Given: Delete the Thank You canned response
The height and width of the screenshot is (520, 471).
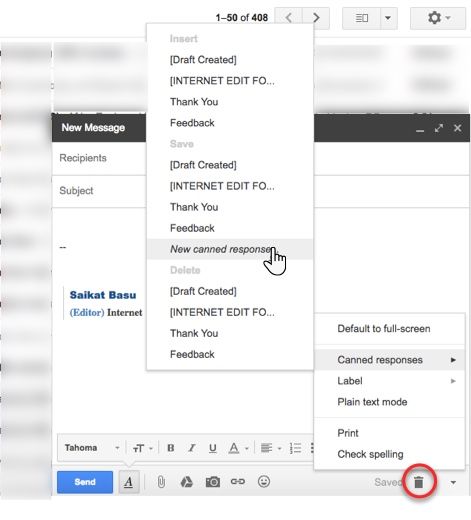Looking at the screenshot, I should (x=230, y=333).
